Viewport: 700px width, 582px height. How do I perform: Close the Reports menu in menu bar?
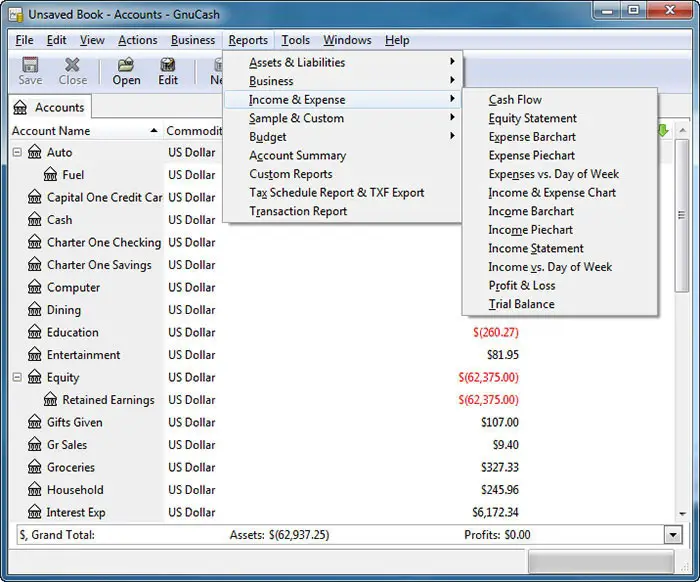point(248,40)
